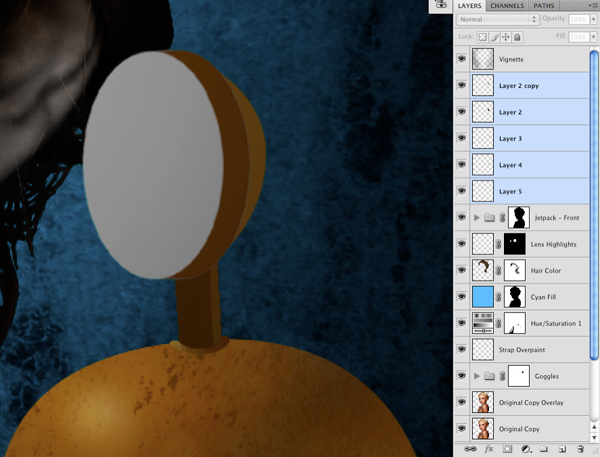The image size is (600, 457).
Task: Click the Layers panel scrollbar thumb
Action: 594,206
